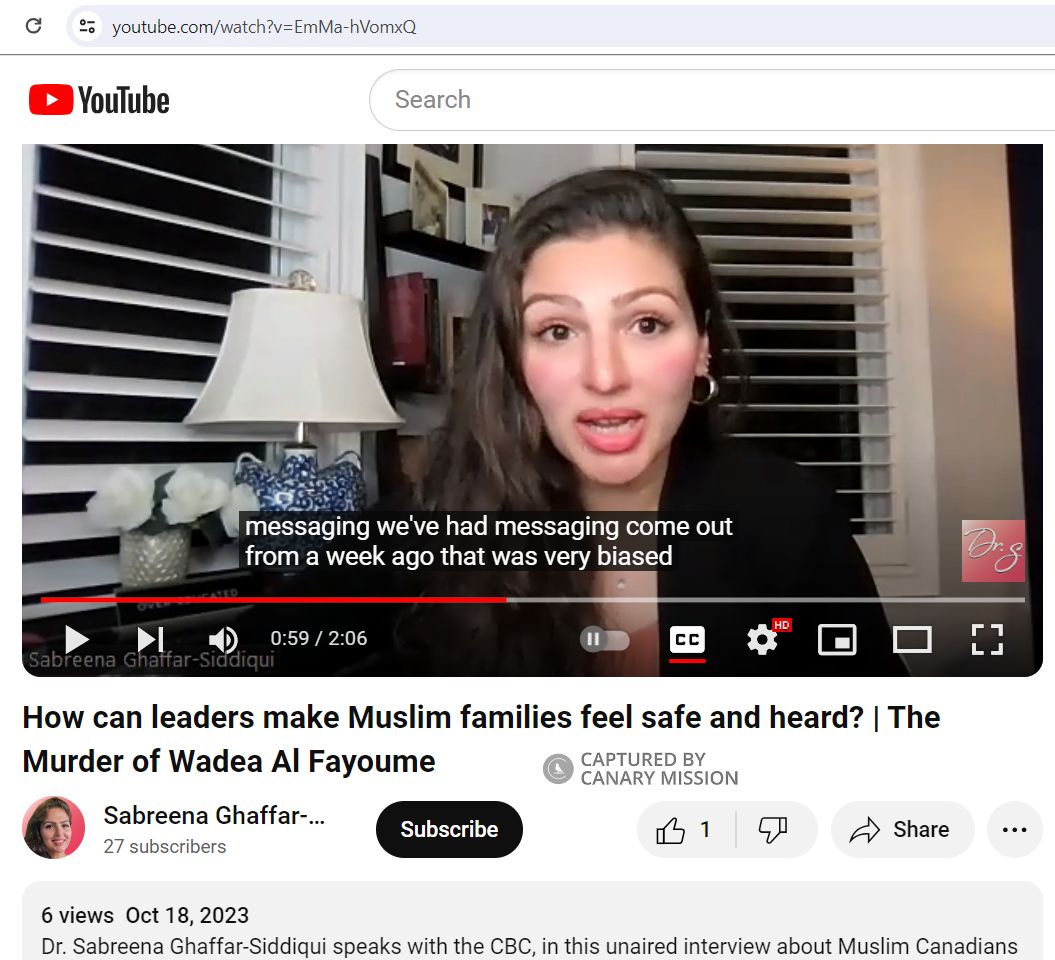
Task: Switch to theater mode
Action: click(912, 640)
